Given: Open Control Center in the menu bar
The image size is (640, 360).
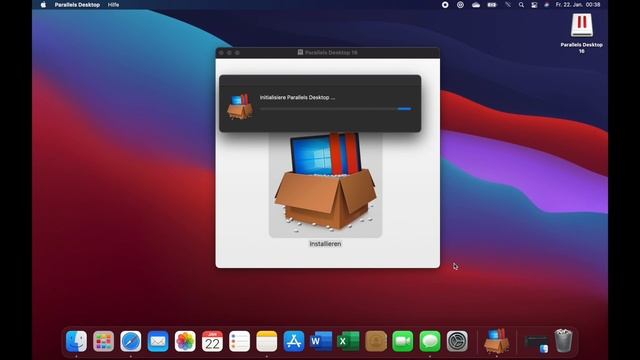Looking at the screenshot, I should 534,5.
